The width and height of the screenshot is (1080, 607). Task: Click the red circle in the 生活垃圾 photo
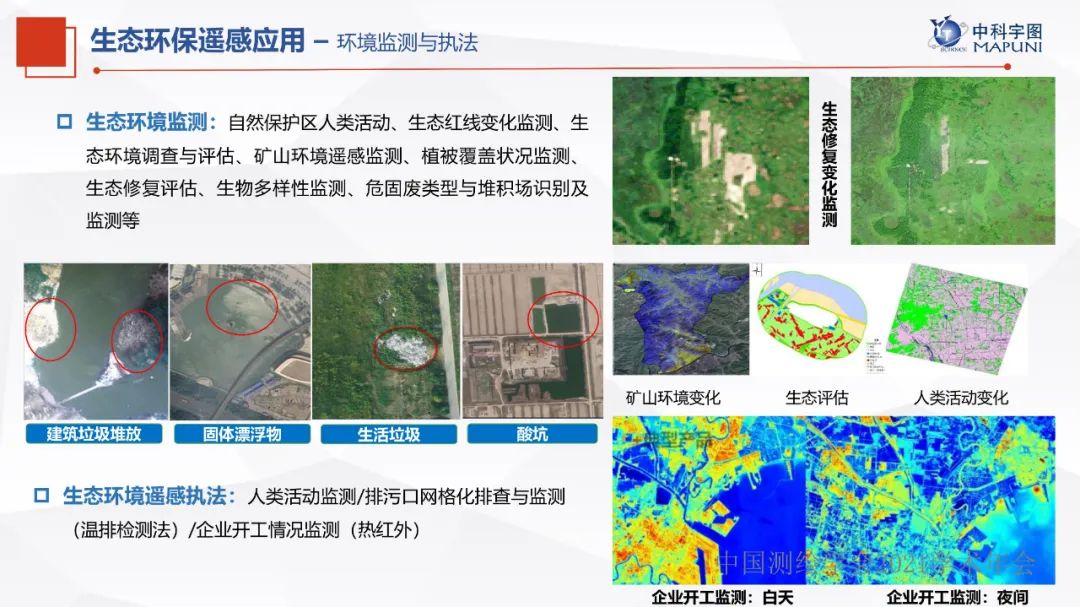click(x=406, y=347)
